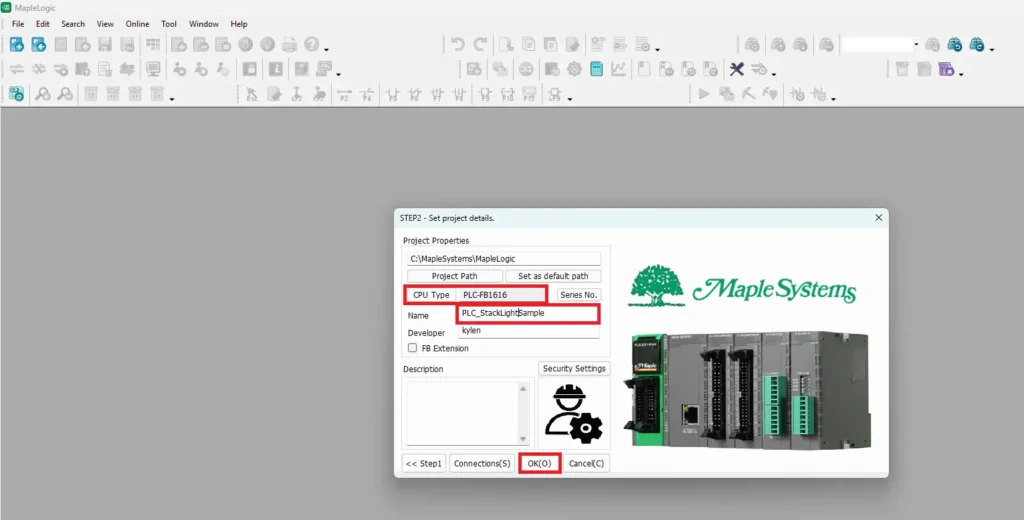Close the STEP2 dialog with X
This screenshot has width=1024, height=520.
pos(878,218)
